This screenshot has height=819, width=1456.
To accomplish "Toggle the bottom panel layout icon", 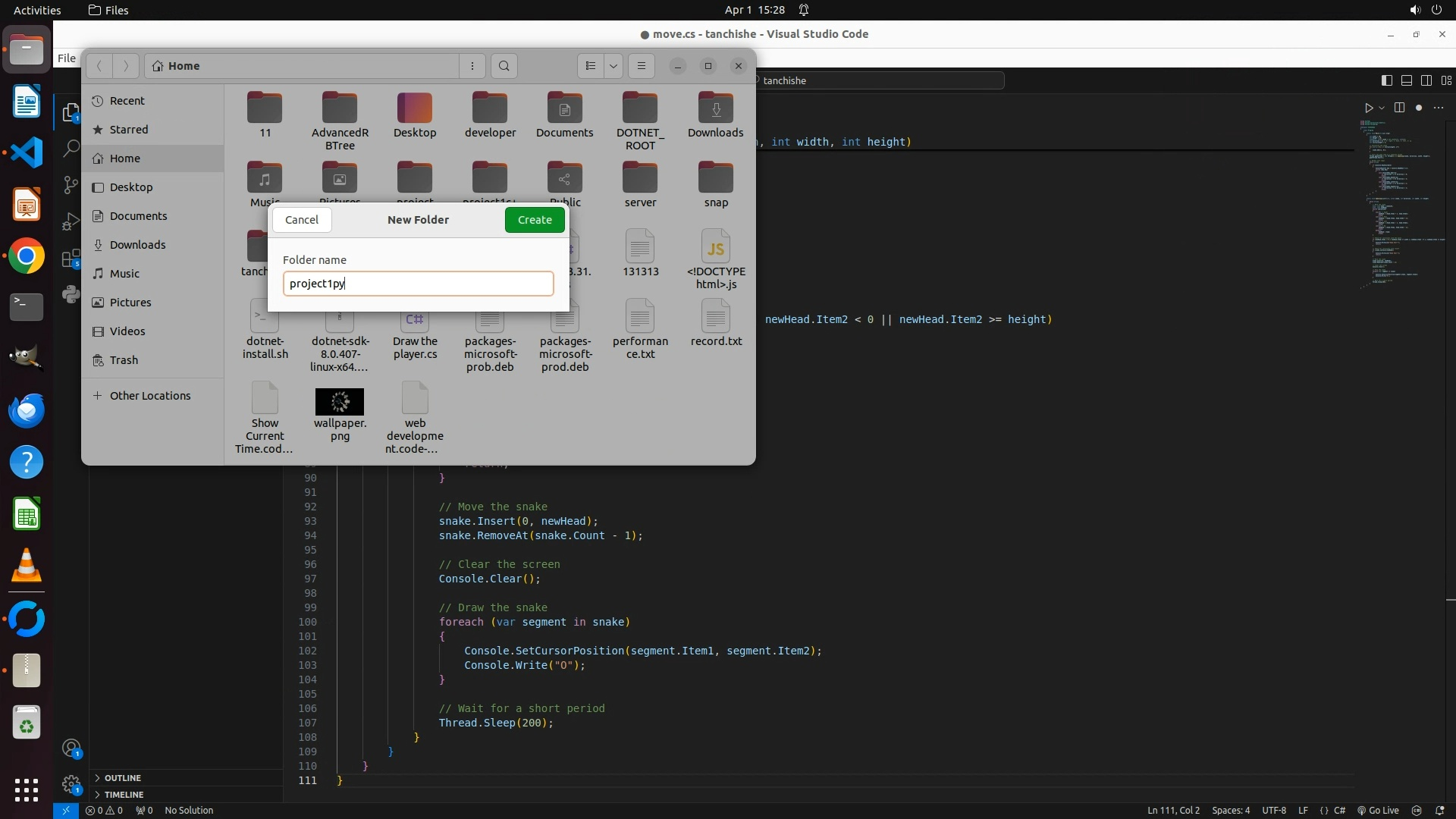I will 1406,80.
